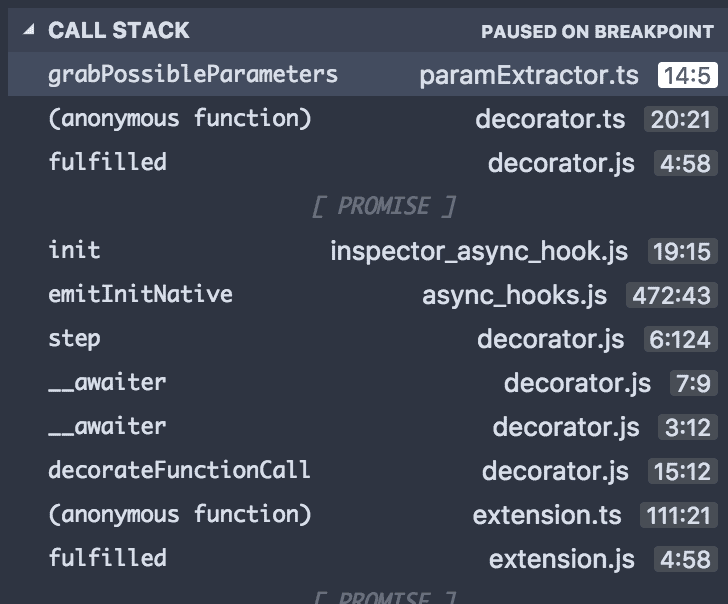This screenshot has width=728, height=604.
Task: Select the fulfilled frame in decorator.js
Action: point(107,162)
